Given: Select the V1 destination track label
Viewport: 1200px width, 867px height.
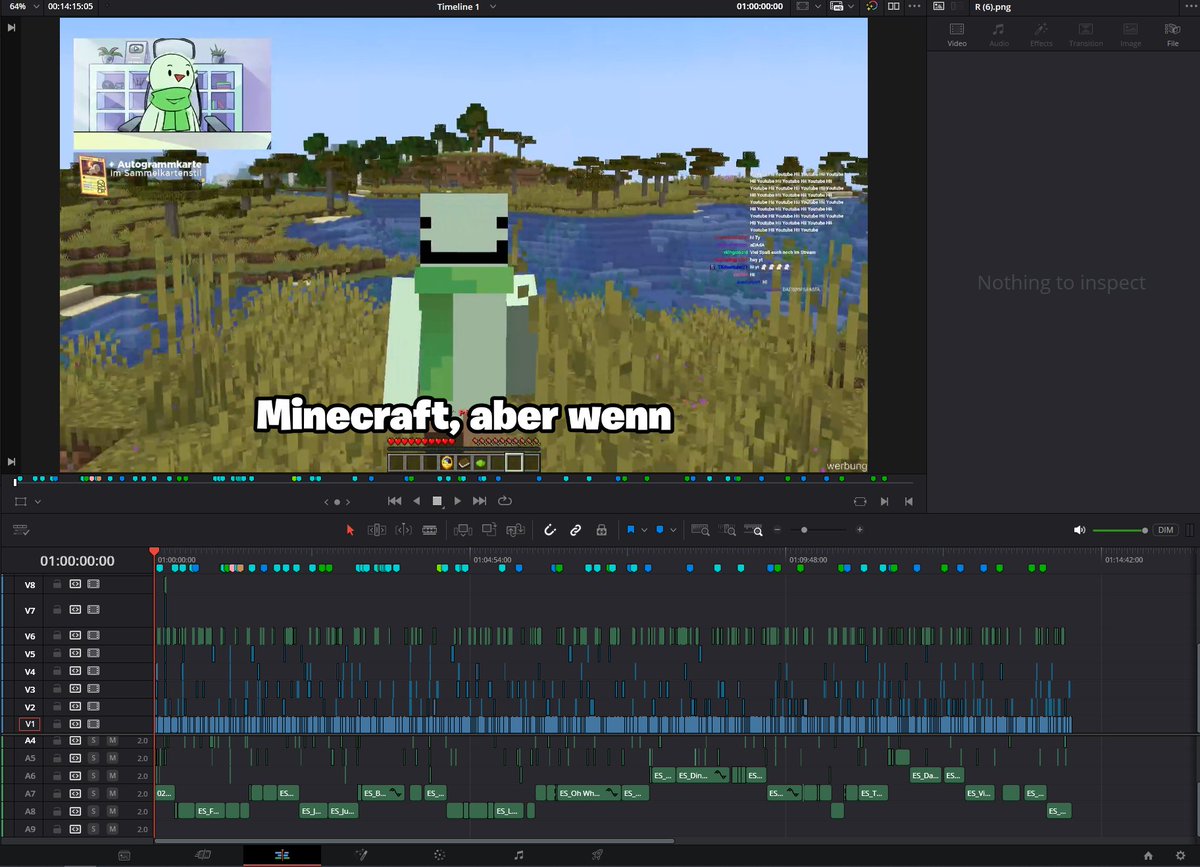Looking at the screenshot, I should (x=30, y=724).
